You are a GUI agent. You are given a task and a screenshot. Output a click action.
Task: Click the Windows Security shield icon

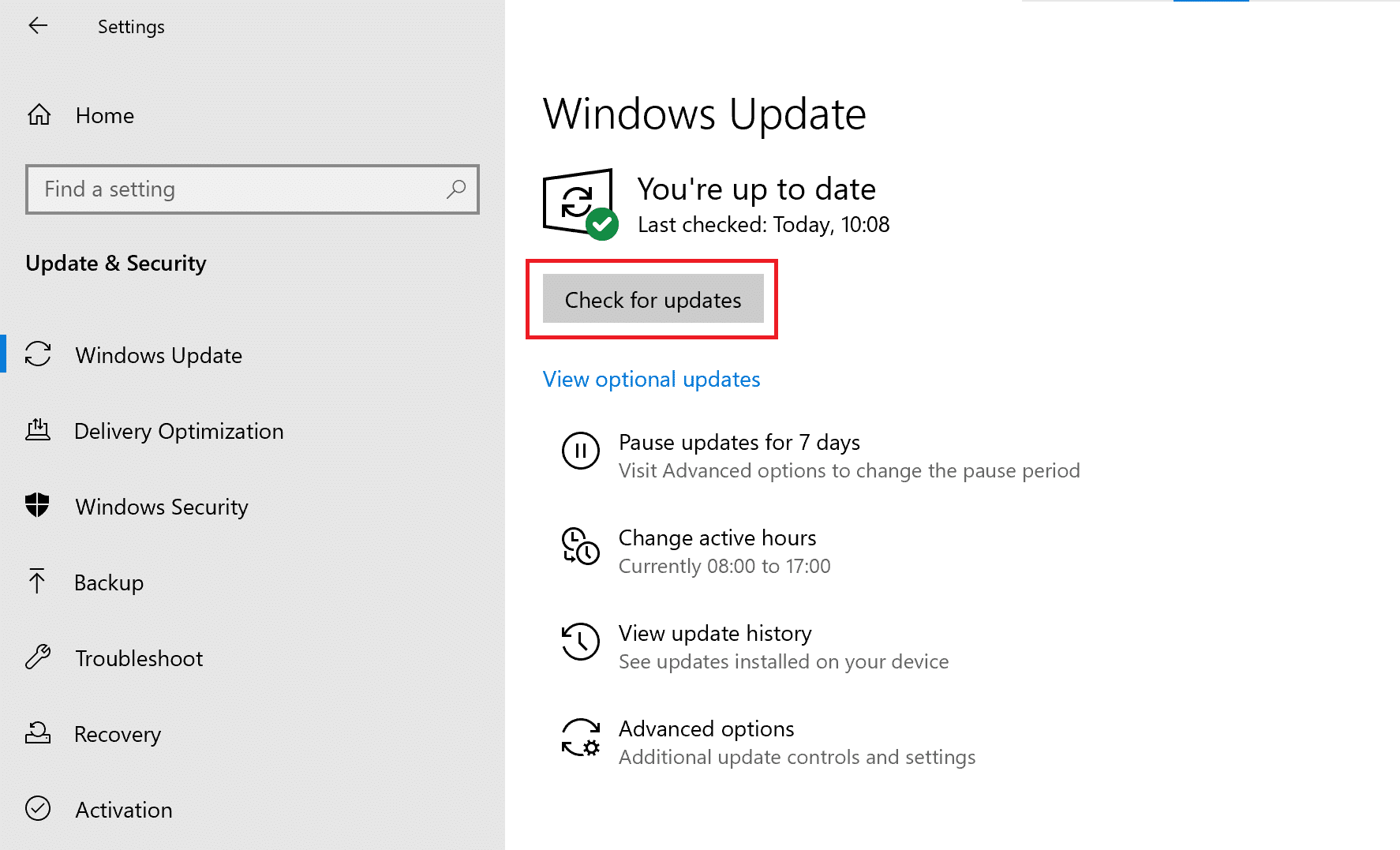pos(38,506)
